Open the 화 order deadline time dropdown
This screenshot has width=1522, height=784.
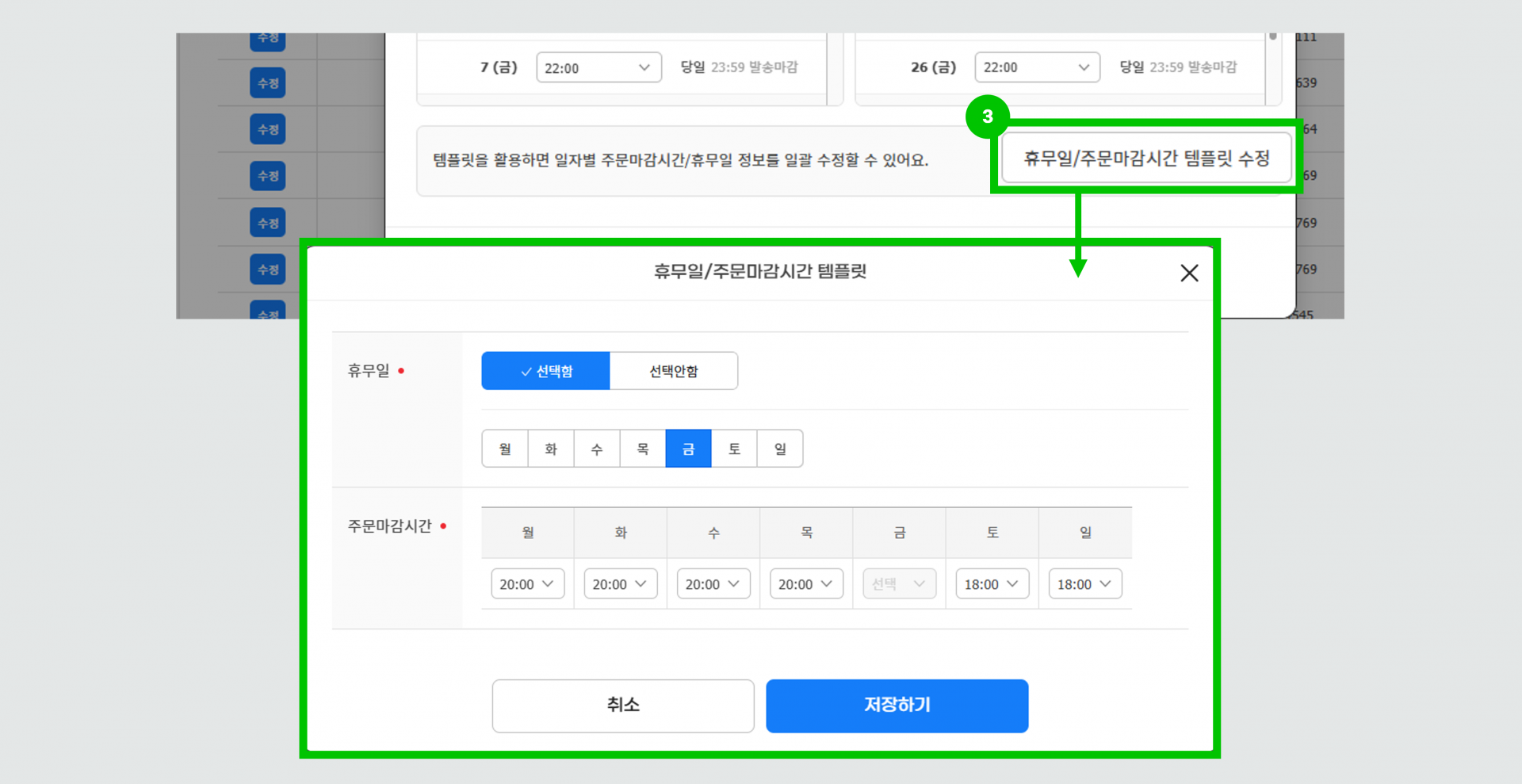[621, 584]
